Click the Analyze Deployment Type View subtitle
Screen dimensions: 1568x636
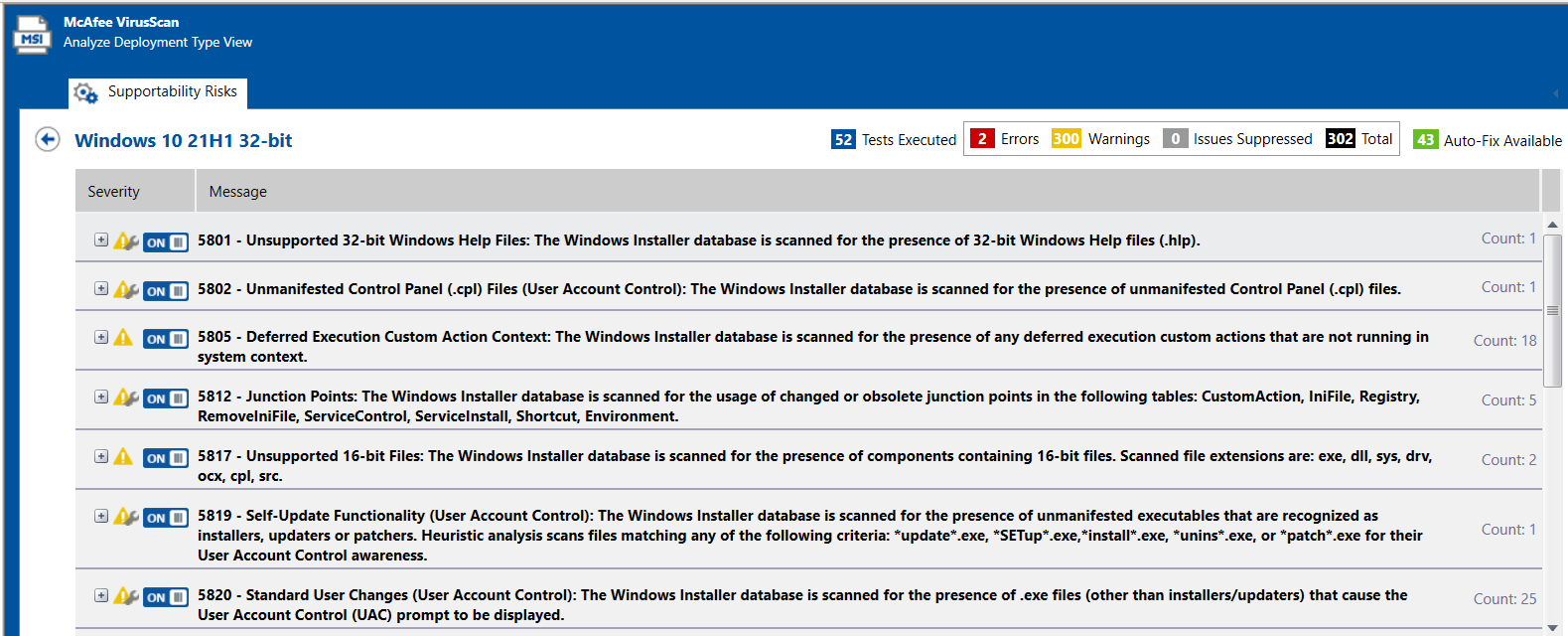pyautogui.click(x=158, y=42)
